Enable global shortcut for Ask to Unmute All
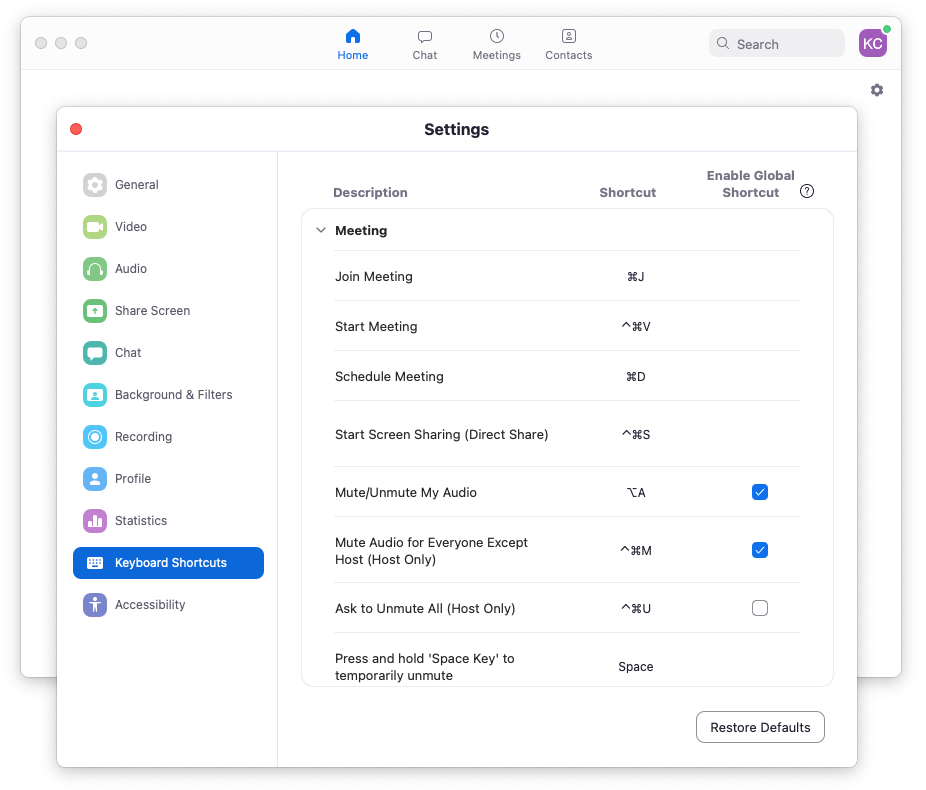This screenshot has width=926, height=790. pos(760,608)
